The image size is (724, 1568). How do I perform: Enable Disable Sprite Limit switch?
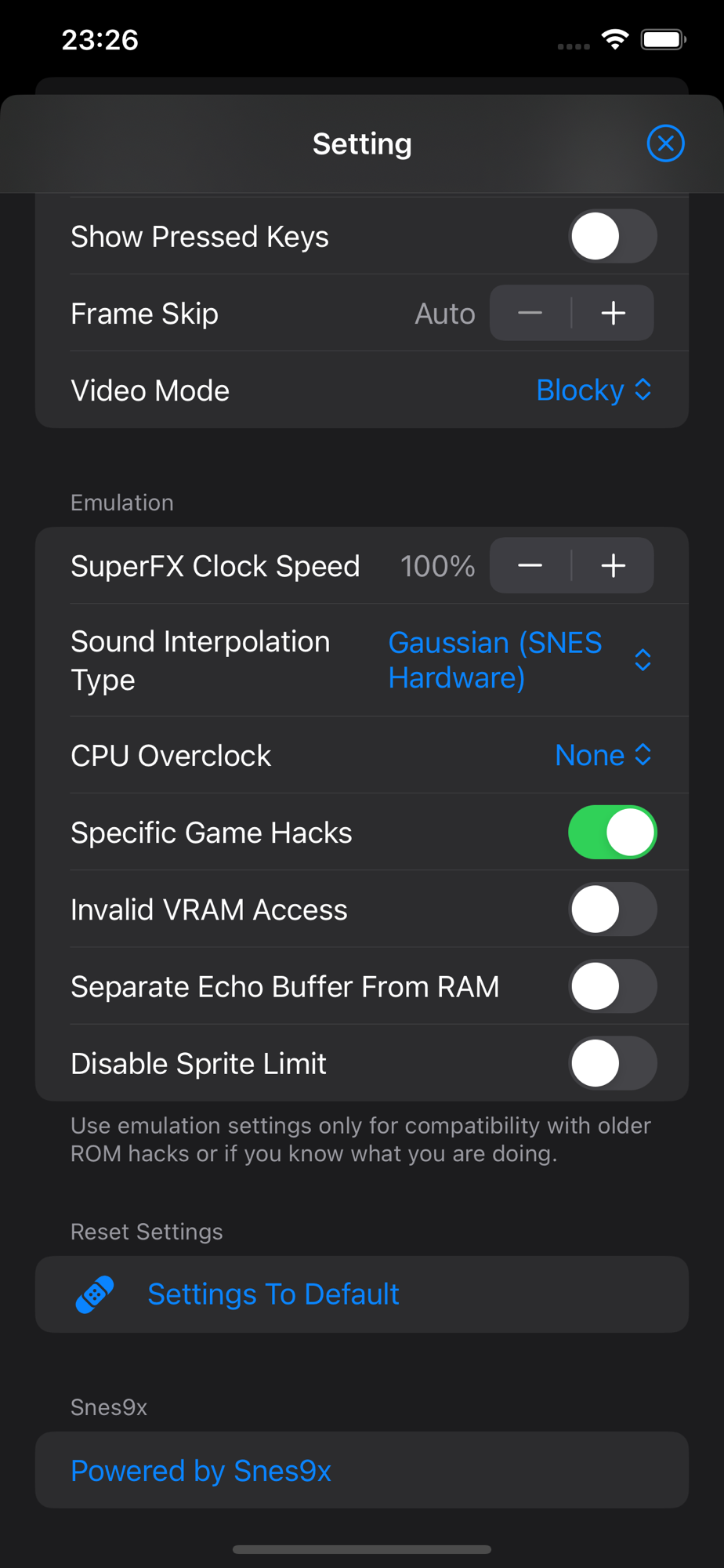(x=612, y=1063)
